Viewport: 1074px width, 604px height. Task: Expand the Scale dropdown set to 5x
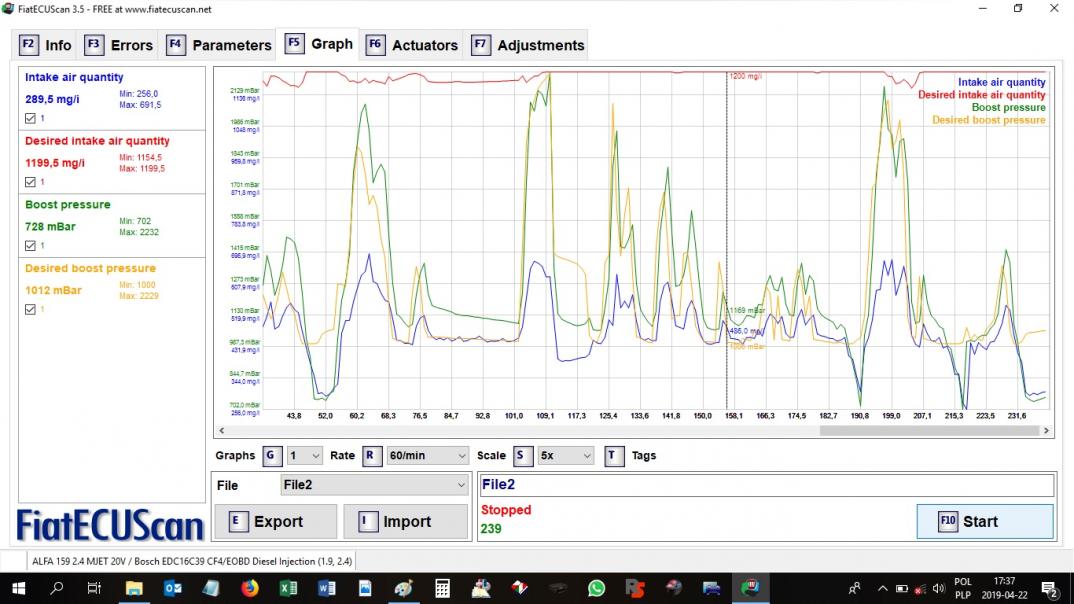pos(565,455)
